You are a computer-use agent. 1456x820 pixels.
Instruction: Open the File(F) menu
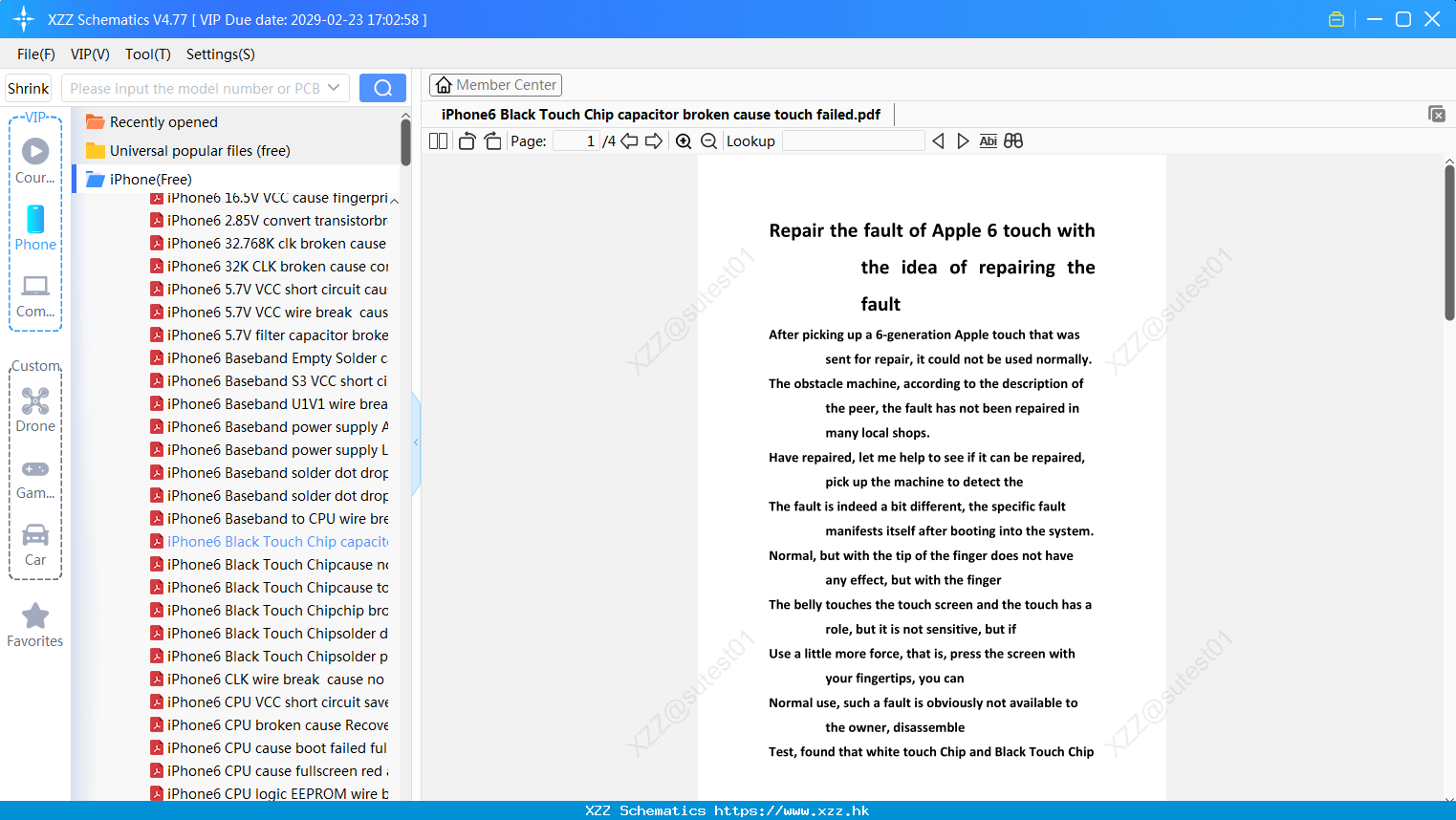[36, 54]
